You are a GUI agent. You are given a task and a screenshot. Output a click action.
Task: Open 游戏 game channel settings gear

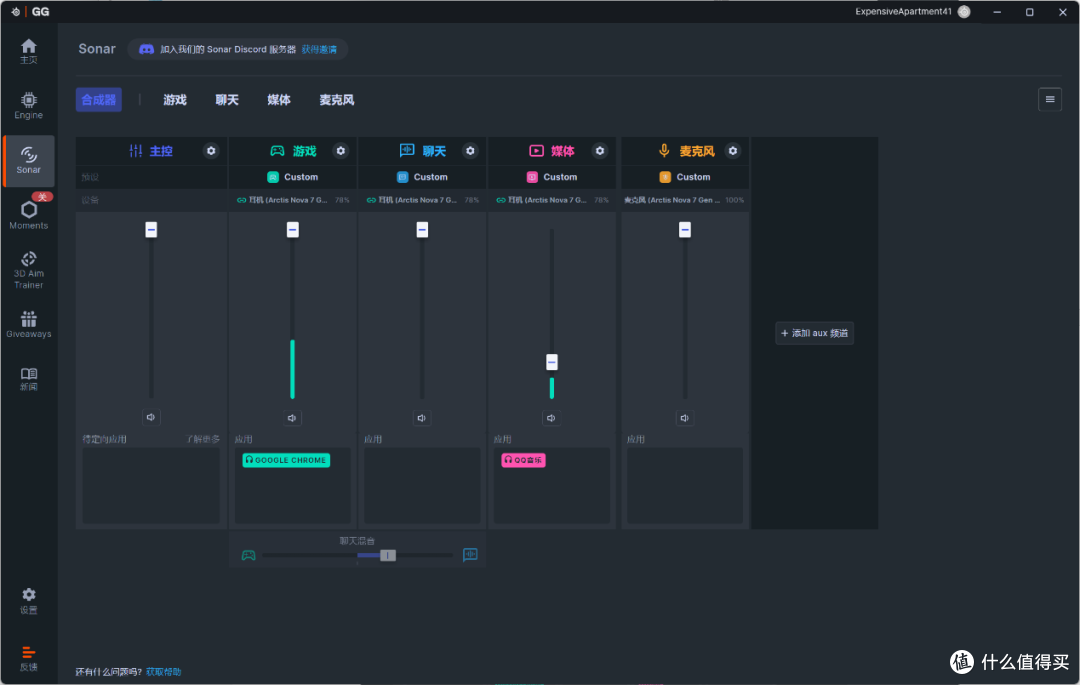click(340, 151)
